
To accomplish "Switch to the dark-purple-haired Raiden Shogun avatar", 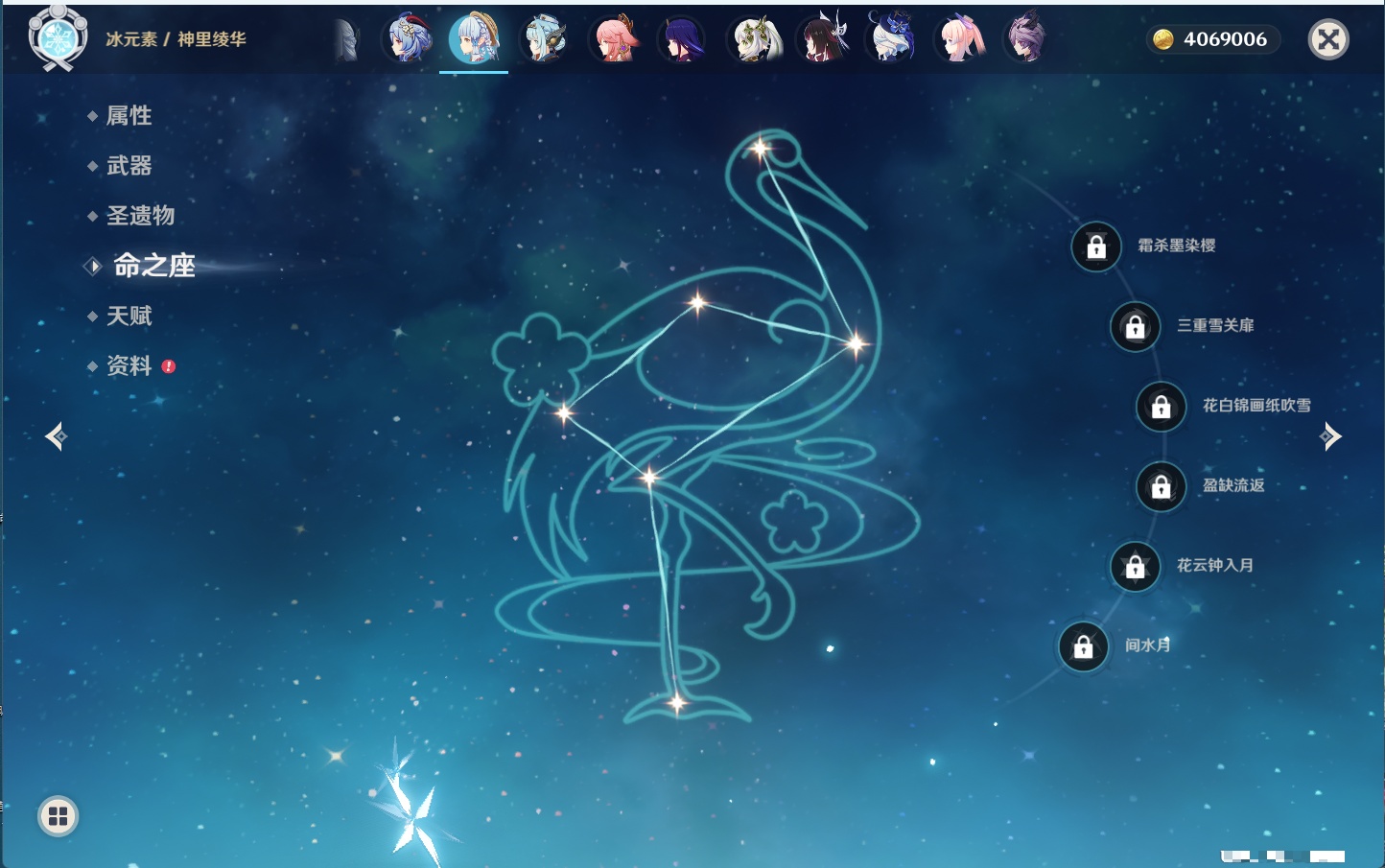I will pos(683,39).
